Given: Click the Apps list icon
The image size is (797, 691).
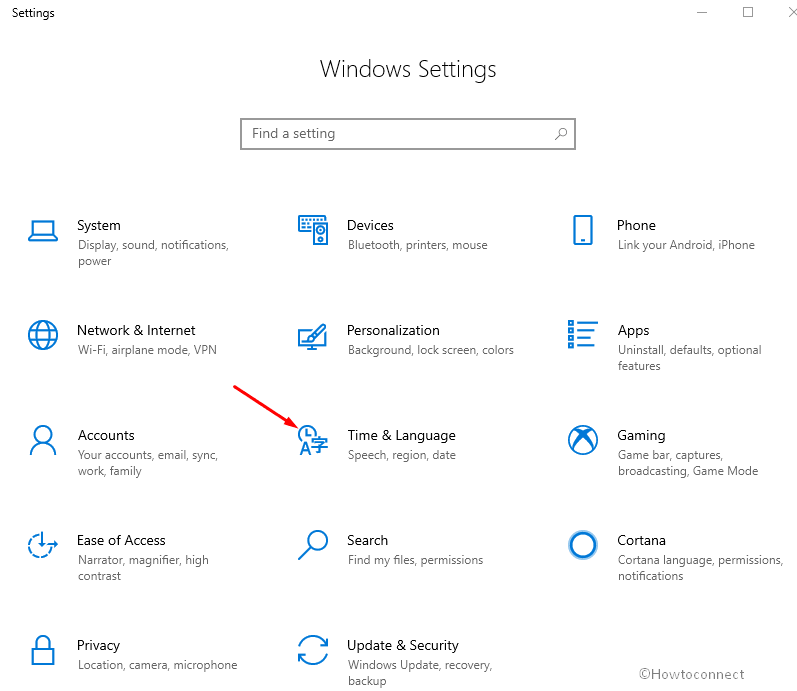Looking at the screenshot, I should [x=583, y=335].
